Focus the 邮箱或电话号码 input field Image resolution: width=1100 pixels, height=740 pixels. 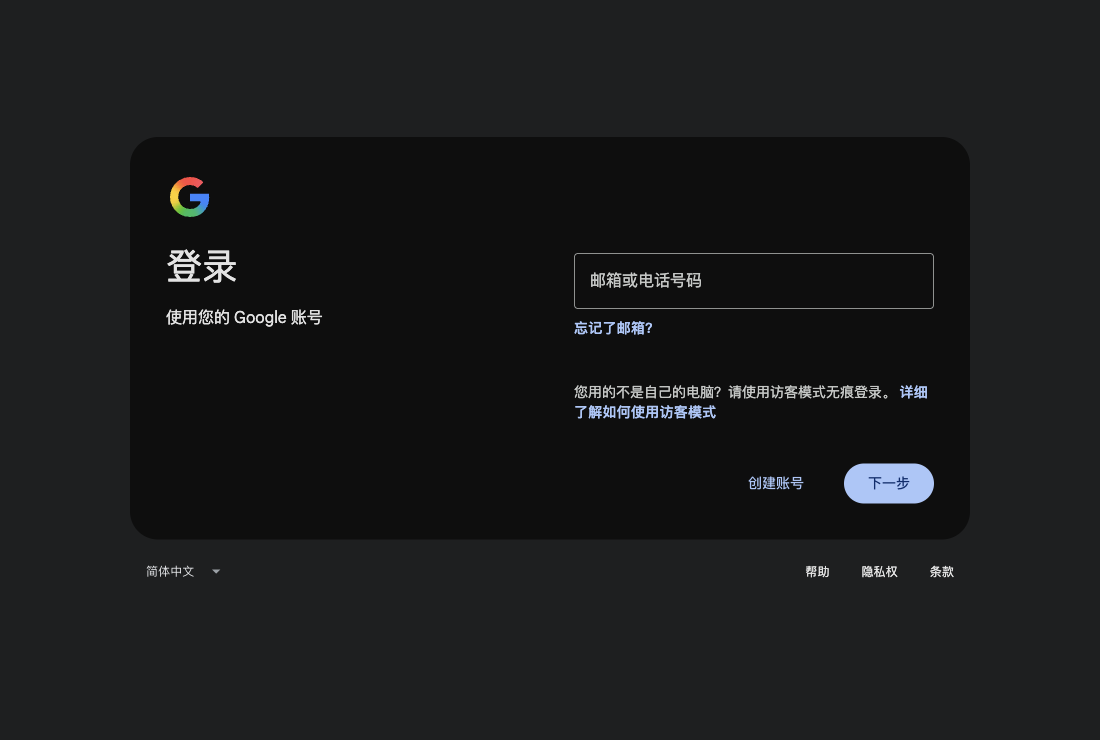[753, 281]
